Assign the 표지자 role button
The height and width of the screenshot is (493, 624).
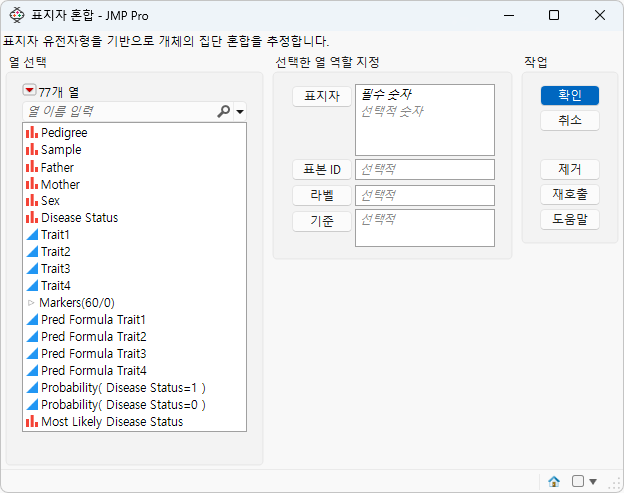(x=322, y=96)
